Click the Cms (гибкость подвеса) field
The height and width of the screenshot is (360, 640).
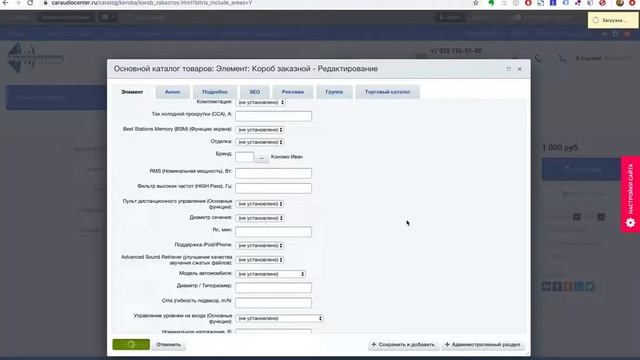273,303
